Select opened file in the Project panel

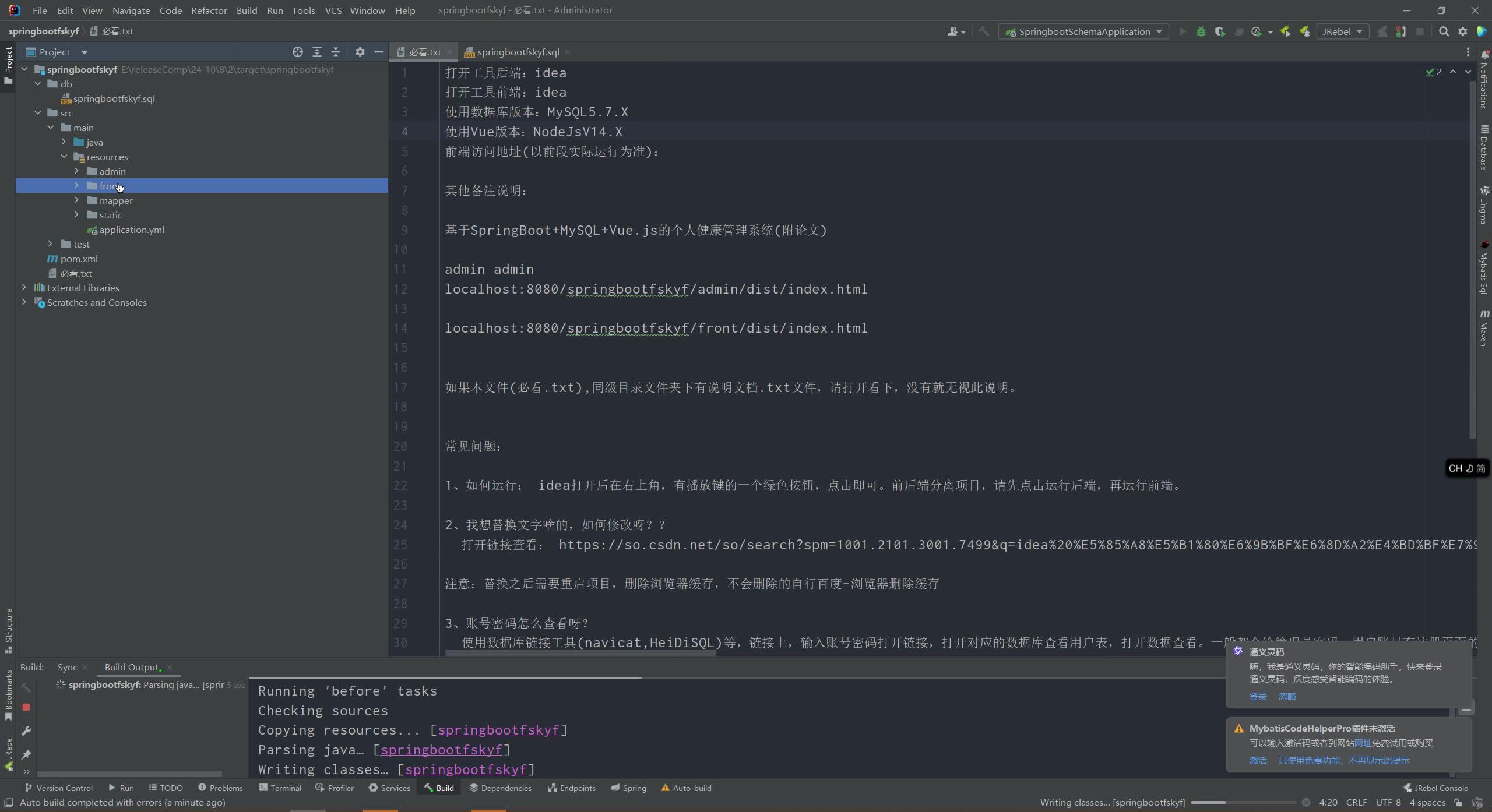[x=298, y=52]
